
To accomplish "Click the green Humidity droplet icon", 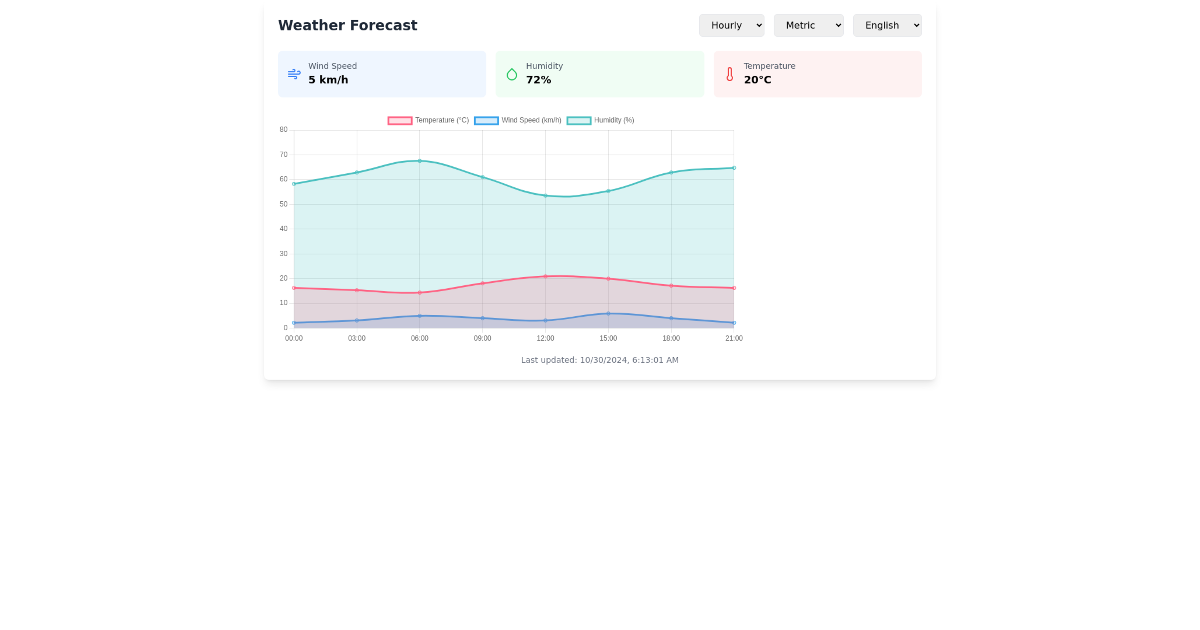I will 511,74.
